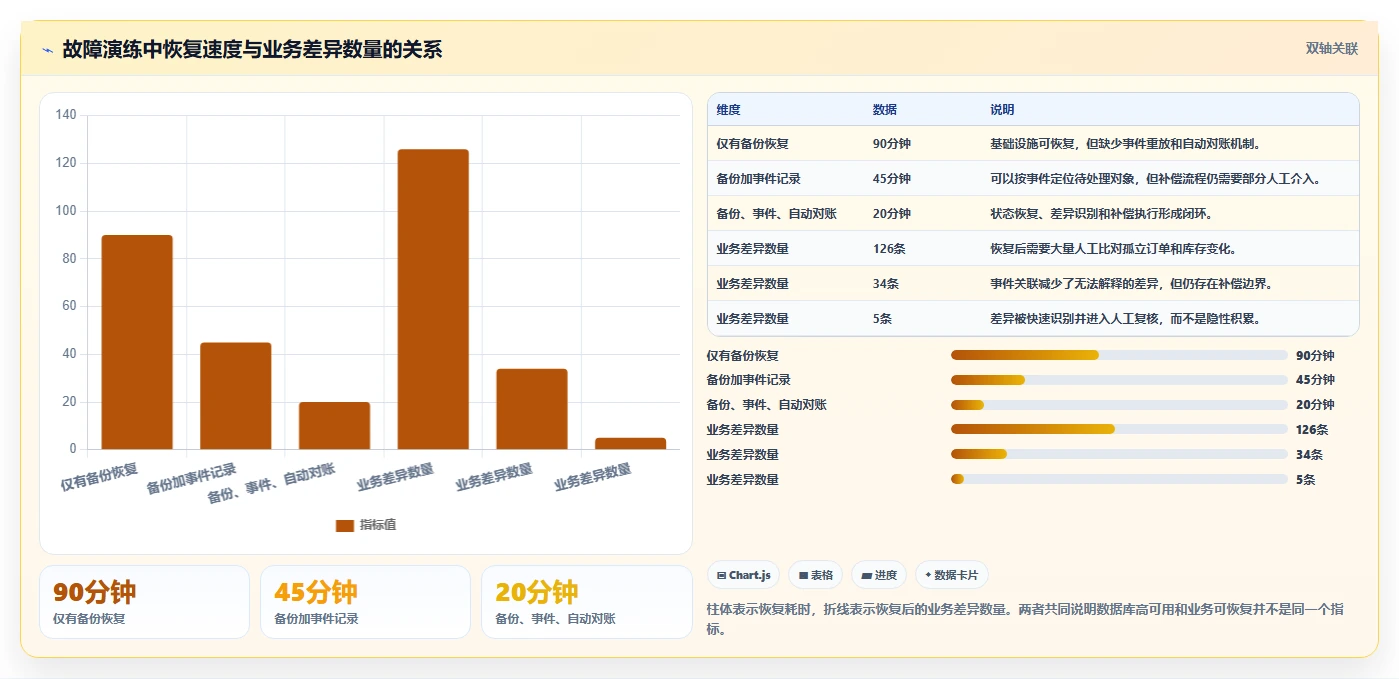The height and width of the screenshot is (679, 1399).
Task: Click table cell 仅有备份恢复
Action: 752,144
